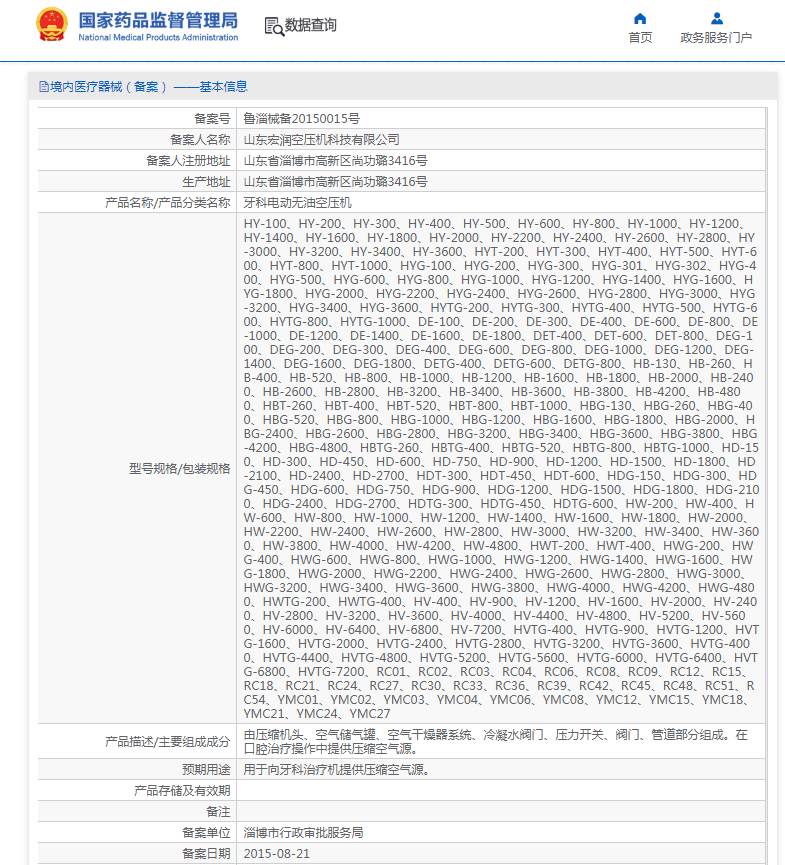The height and width of the screenshot is (865, 785).
Task: Select the value 牙科电动无油空压机
Action: (297, 202)
